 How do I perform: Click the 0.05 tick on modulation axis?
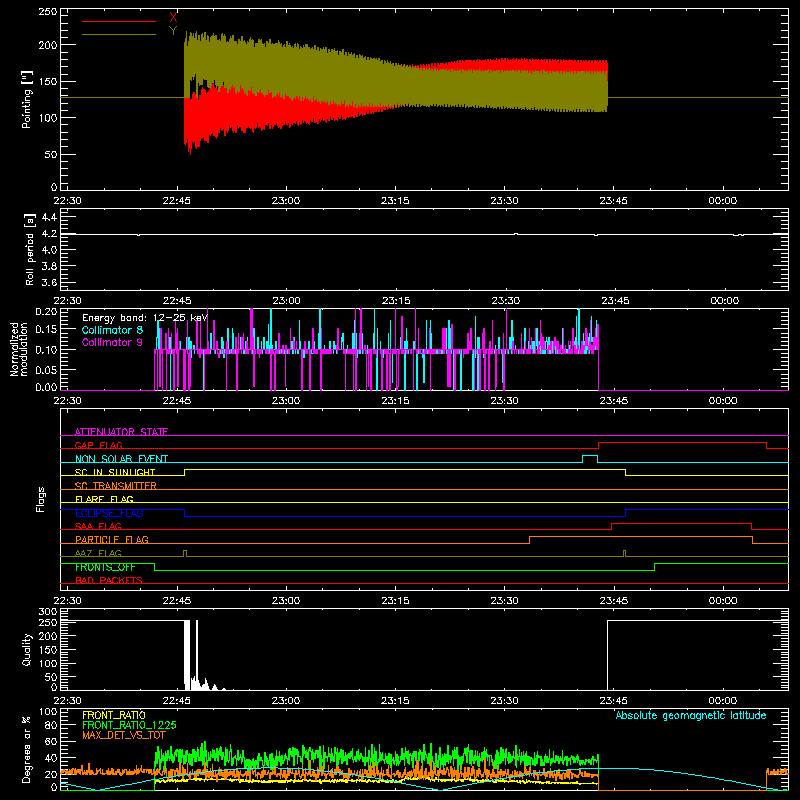pos(46,369)
